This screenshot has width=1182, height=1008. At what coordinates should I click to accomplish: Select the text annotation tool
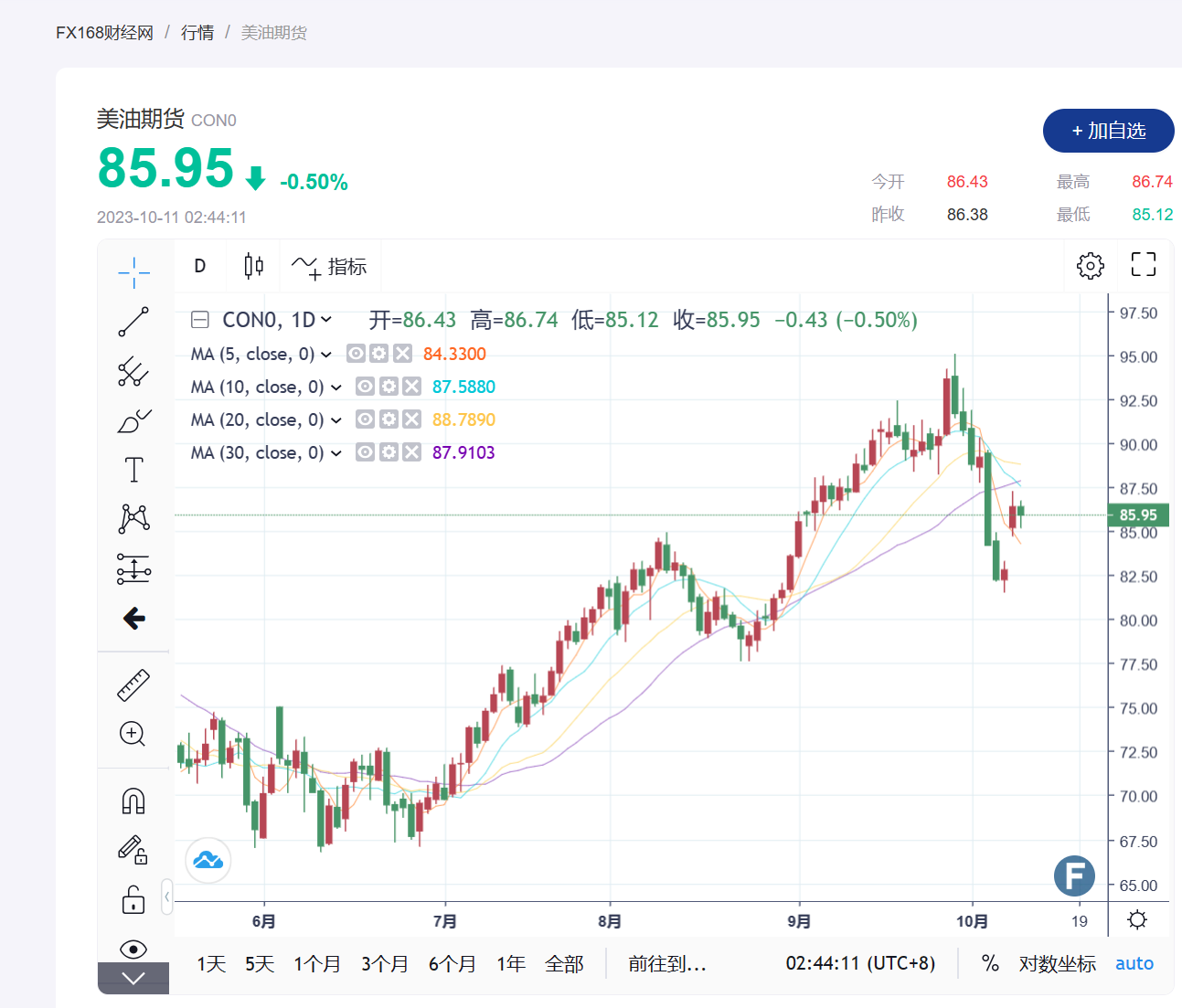pos(133,470)
